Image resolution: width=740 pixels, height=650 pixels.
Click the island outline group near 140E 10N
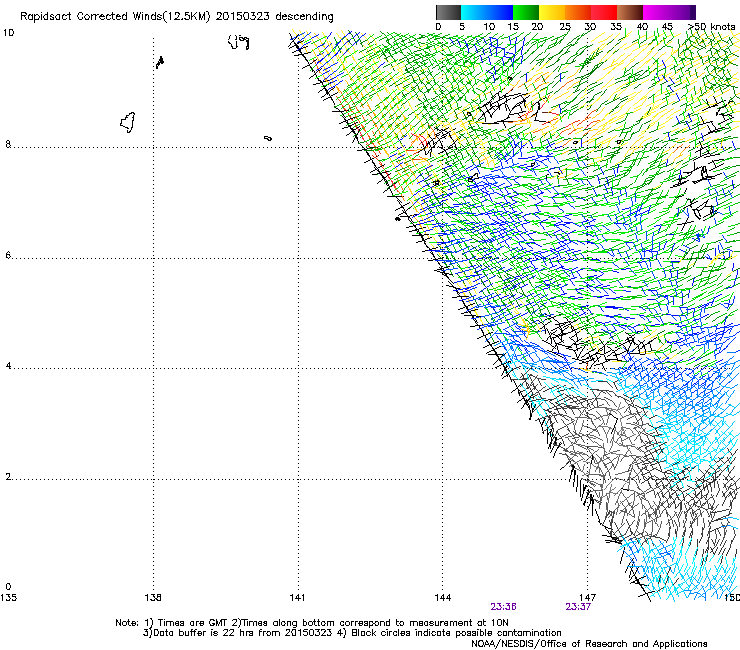click(239, 42)
